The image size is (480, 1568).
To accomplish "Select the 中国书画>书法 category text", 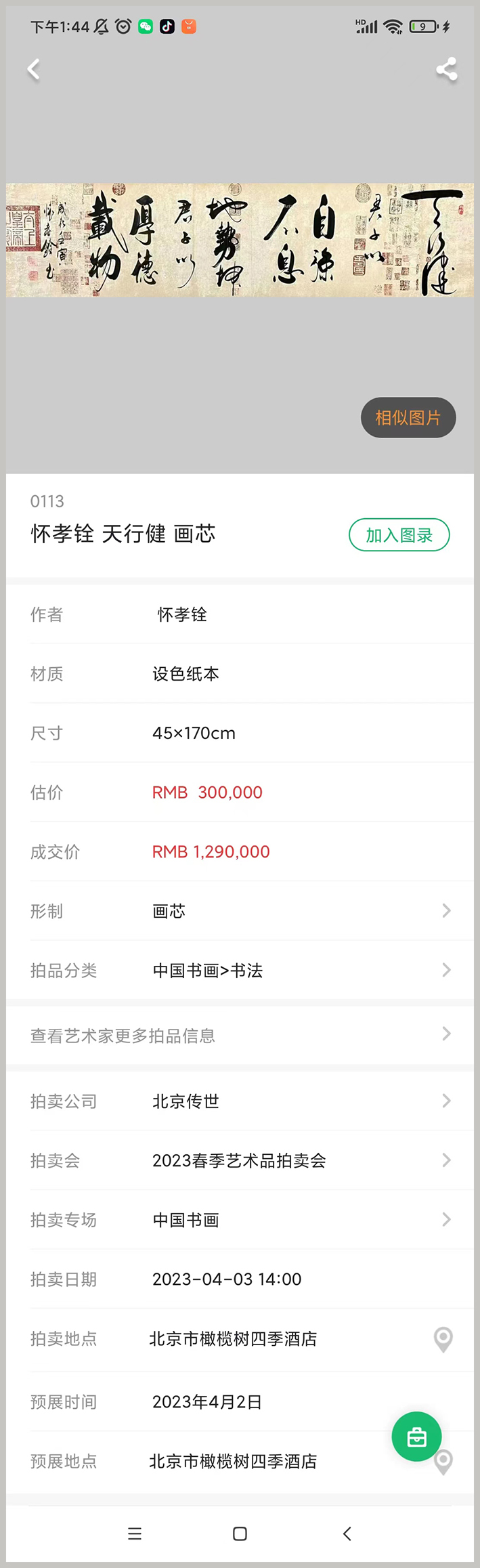I will (208, 971).
